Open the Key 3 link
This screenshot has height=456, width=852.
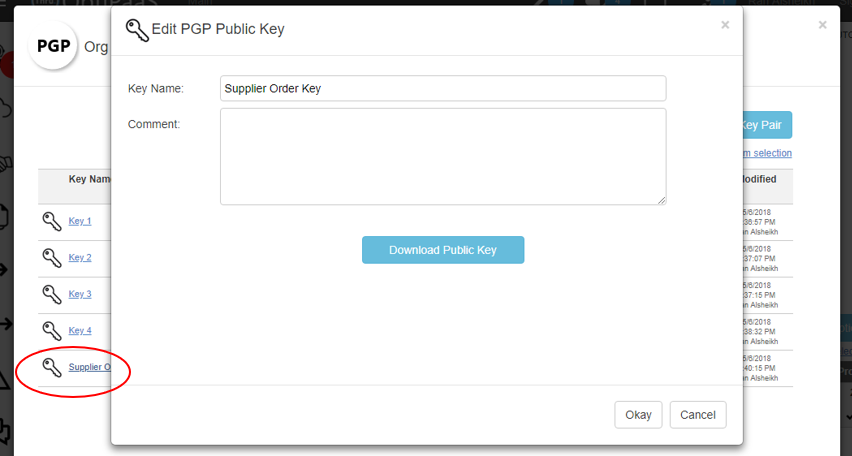click(x=80, y=294)
